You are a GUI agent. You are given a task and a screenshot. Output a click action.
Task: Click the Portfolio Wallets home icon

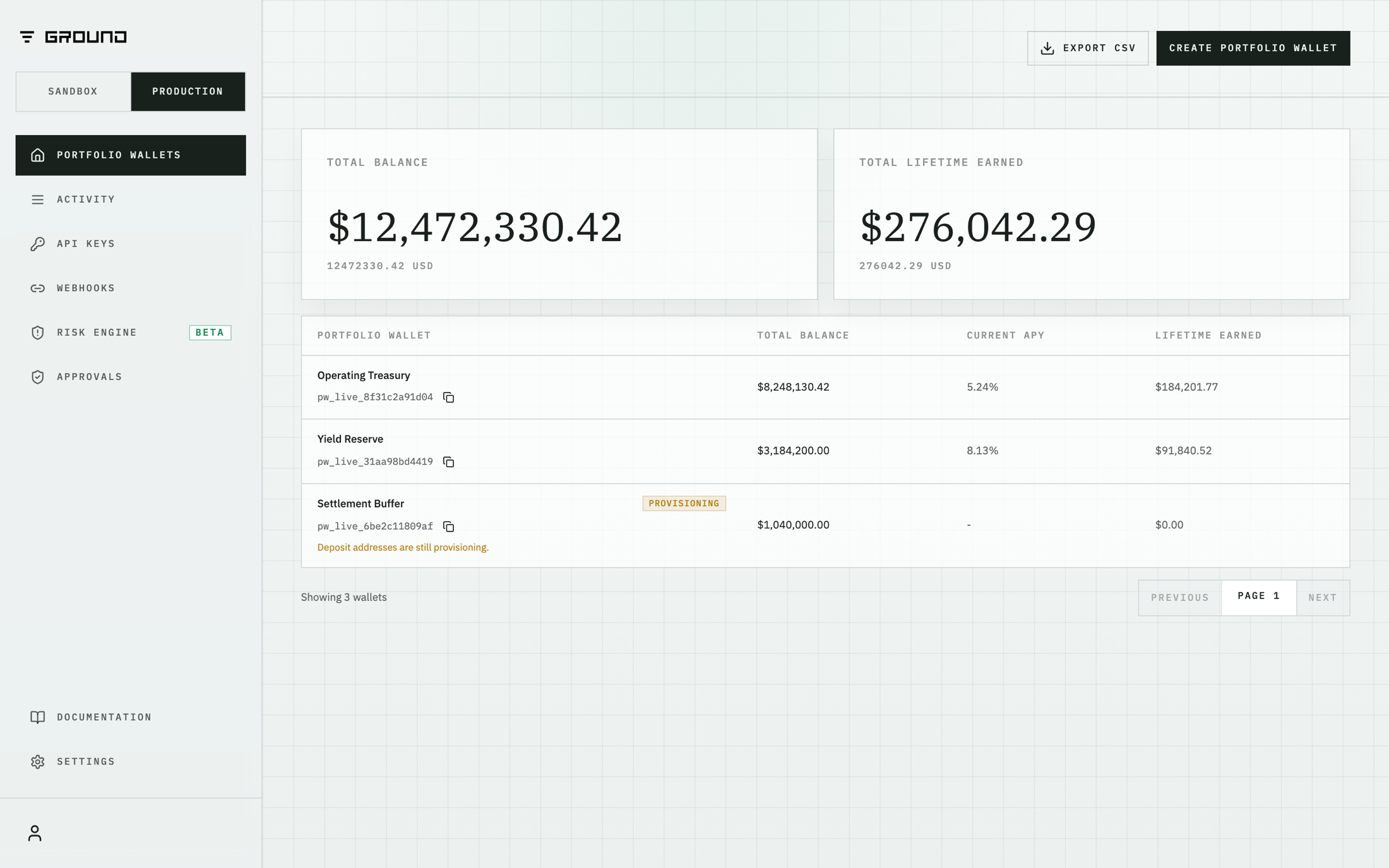(38, 155)
